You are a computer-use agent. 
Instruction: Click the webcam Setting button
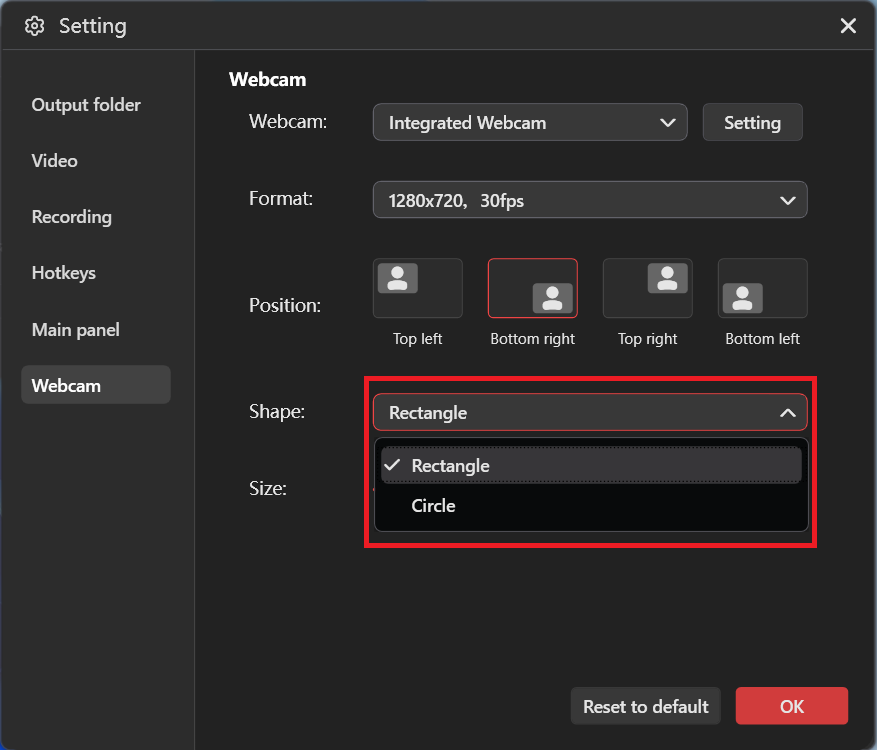[x=752, y=122]
